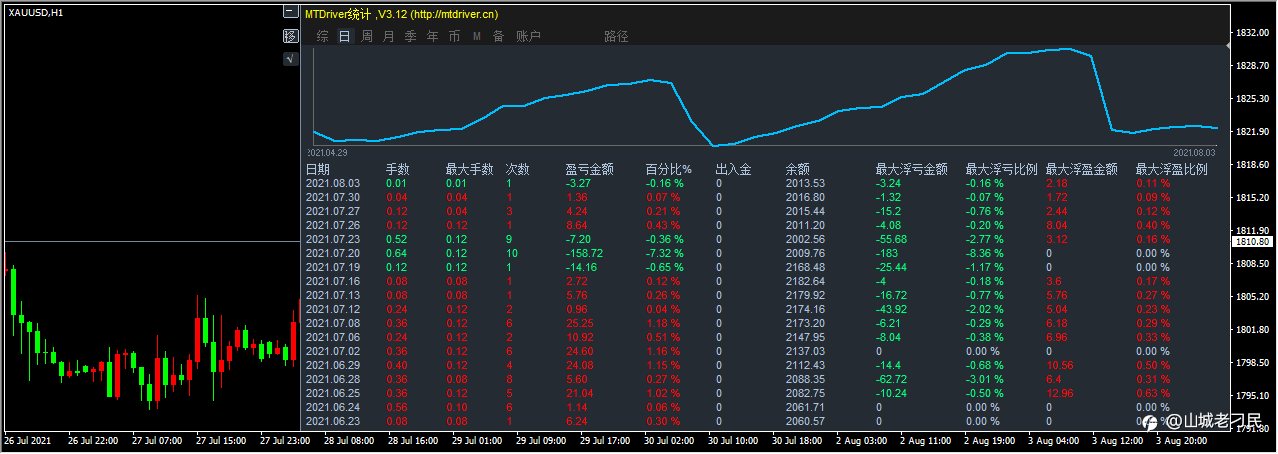Click the 日期 column header

[x=317, y=170]
